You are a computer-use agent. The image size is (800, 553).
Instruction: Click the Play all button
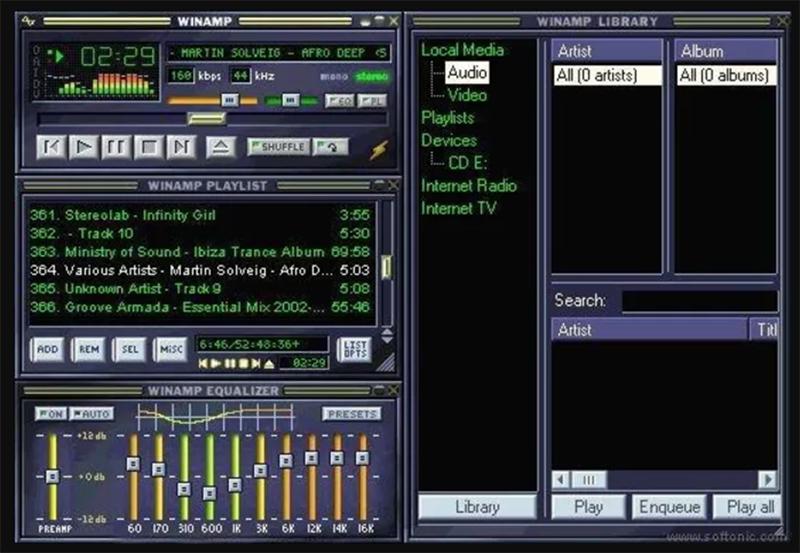(x=747, y=507)
